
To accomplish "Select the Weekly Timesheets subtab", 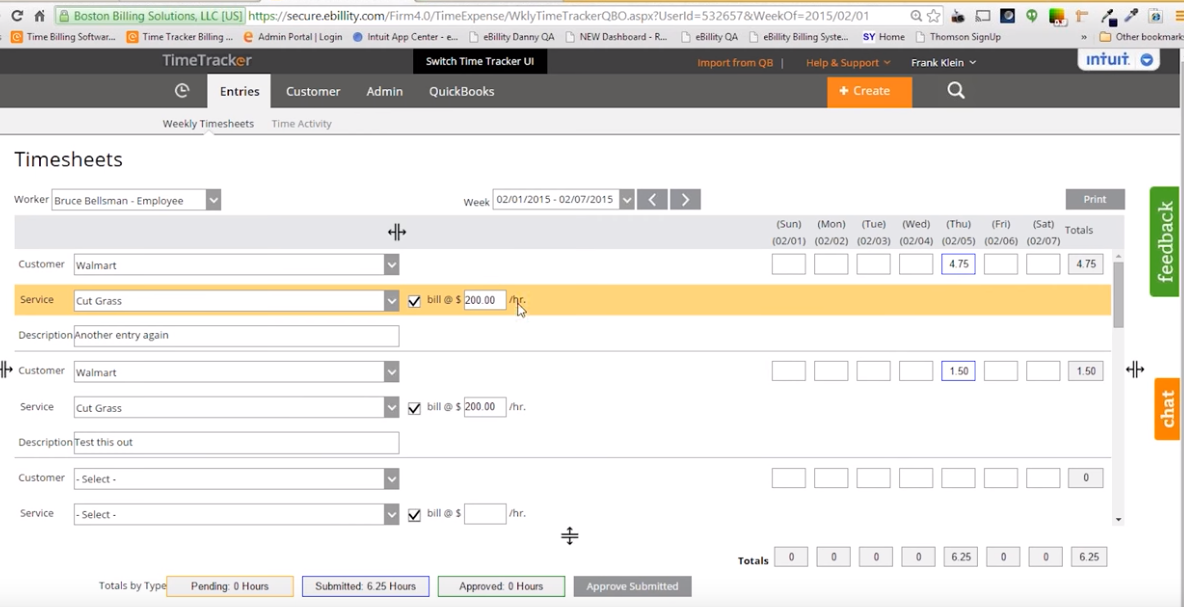I will coord(208,124).
